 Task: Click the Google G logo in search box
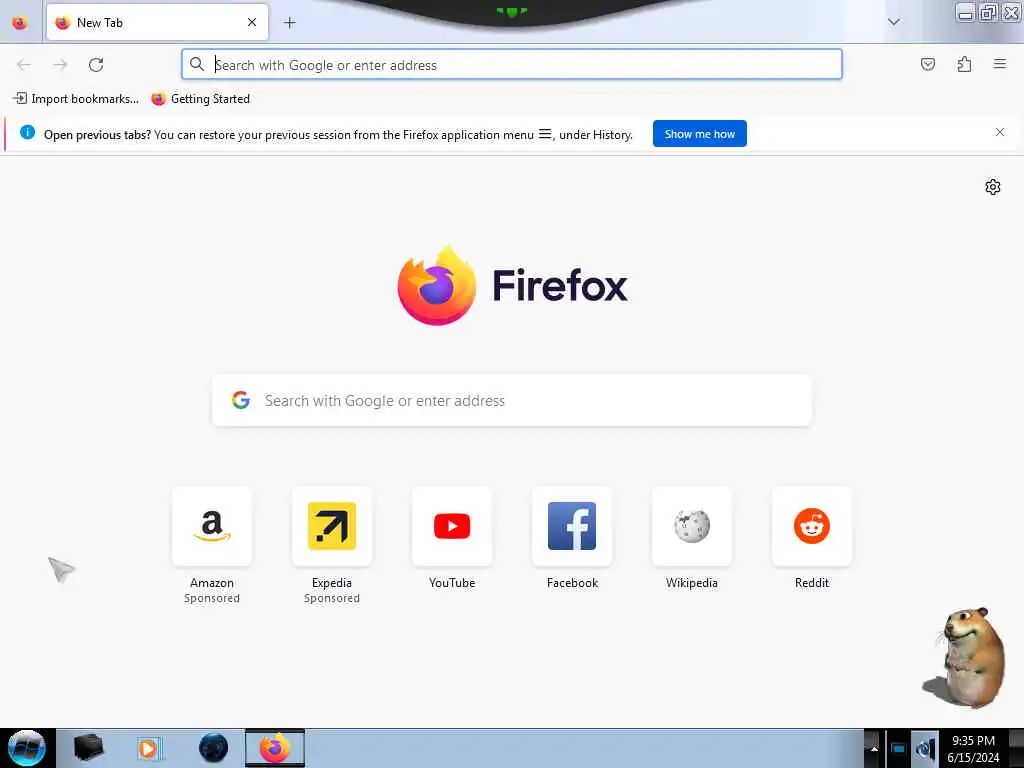coord(241,400)
